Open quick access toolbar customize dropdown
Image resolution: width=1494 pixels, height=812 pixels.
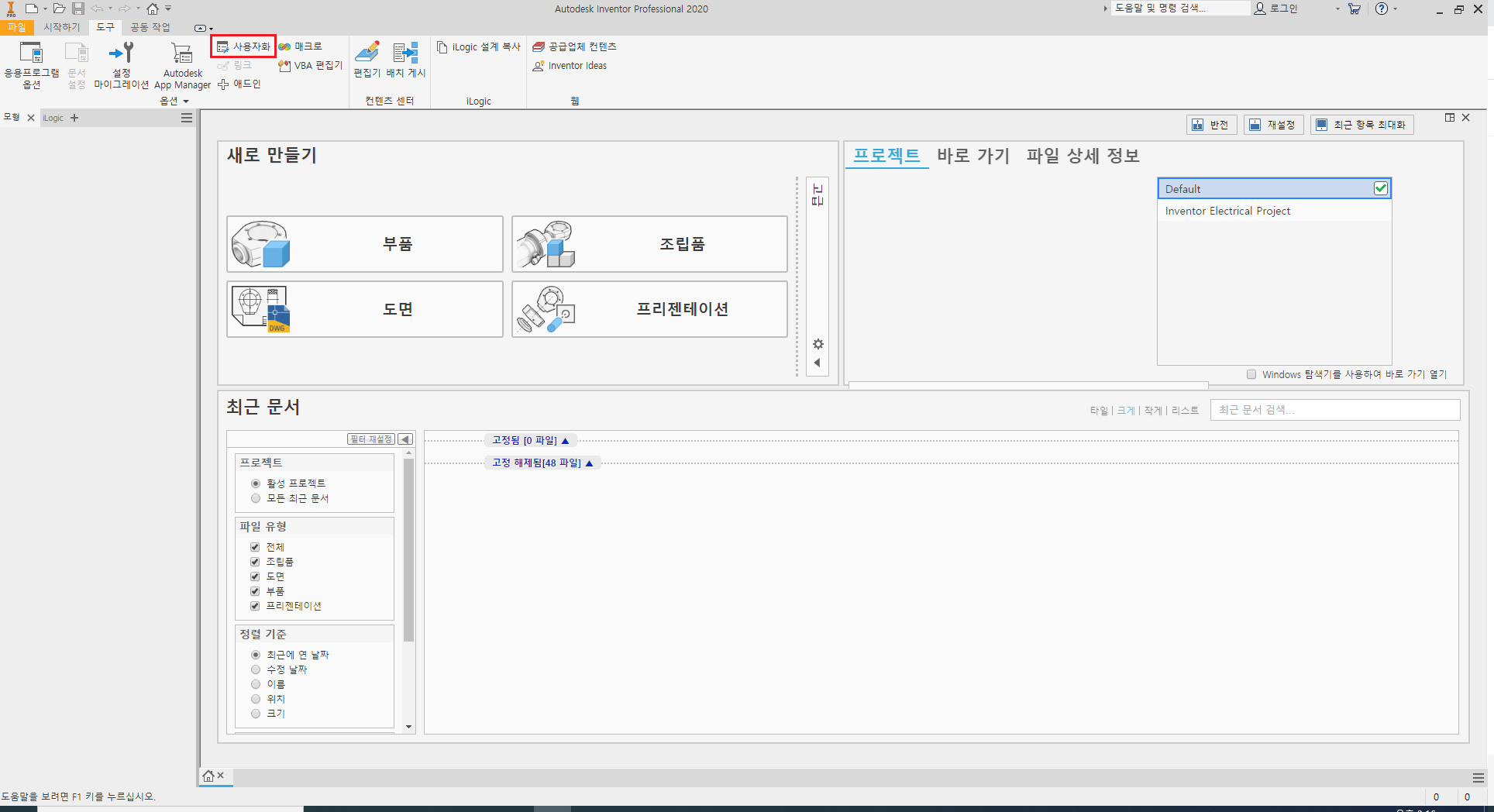tap(168, 9)
